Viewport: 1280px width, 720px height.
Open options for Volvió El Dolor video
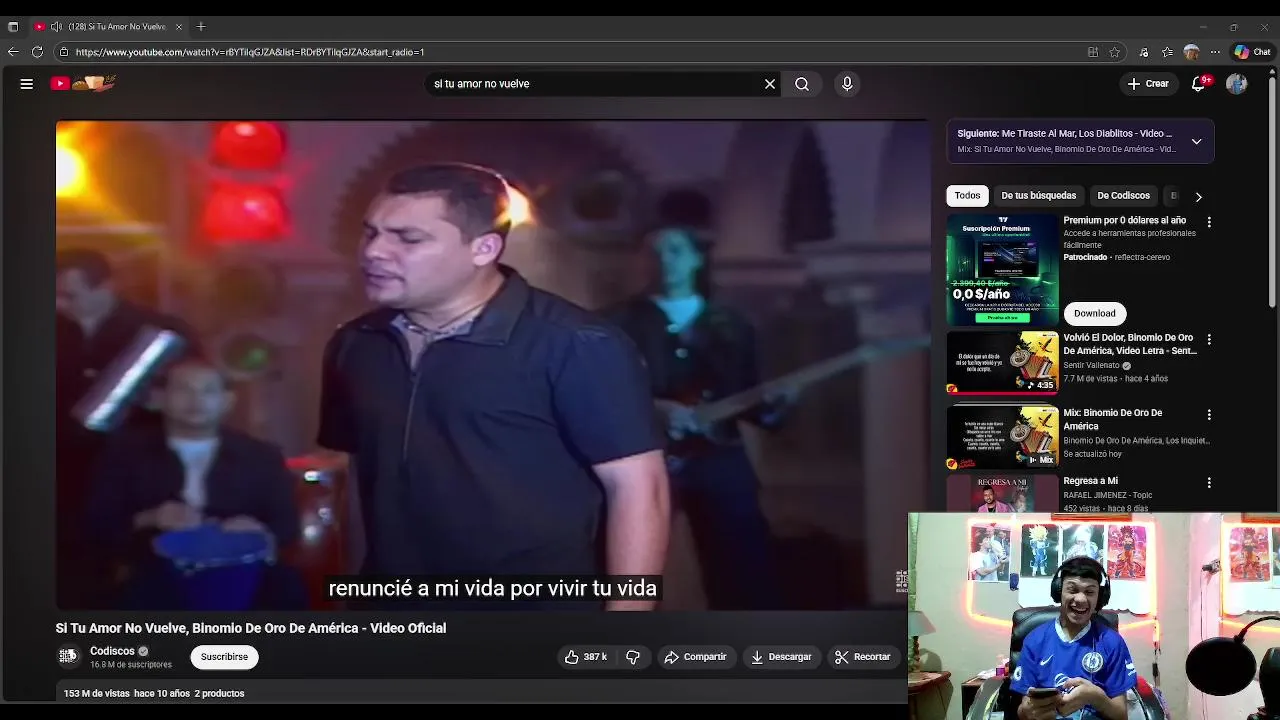pyautogui.click(x=1209, y=340)
